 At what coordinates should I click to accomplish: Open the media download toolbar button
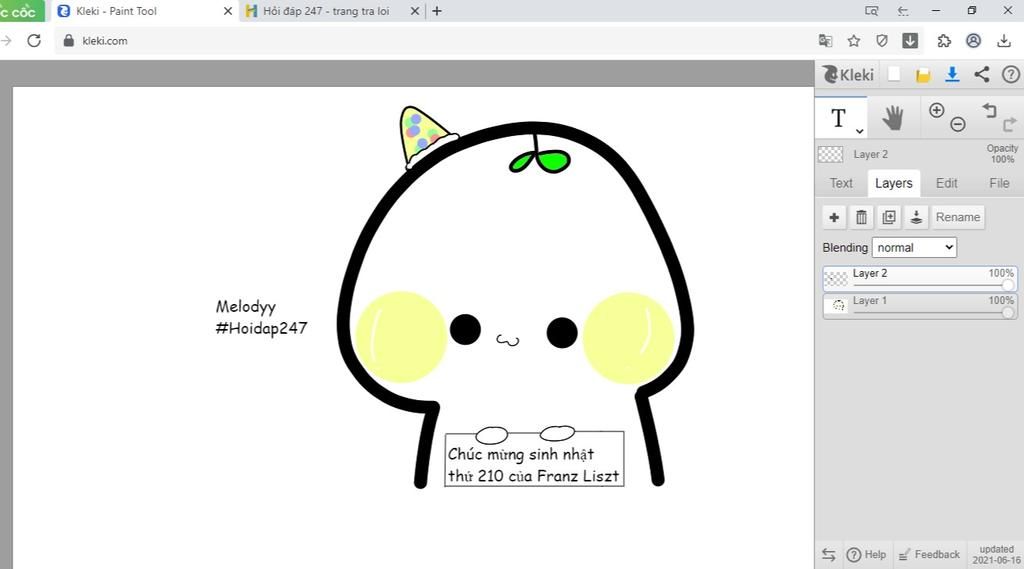910,41
